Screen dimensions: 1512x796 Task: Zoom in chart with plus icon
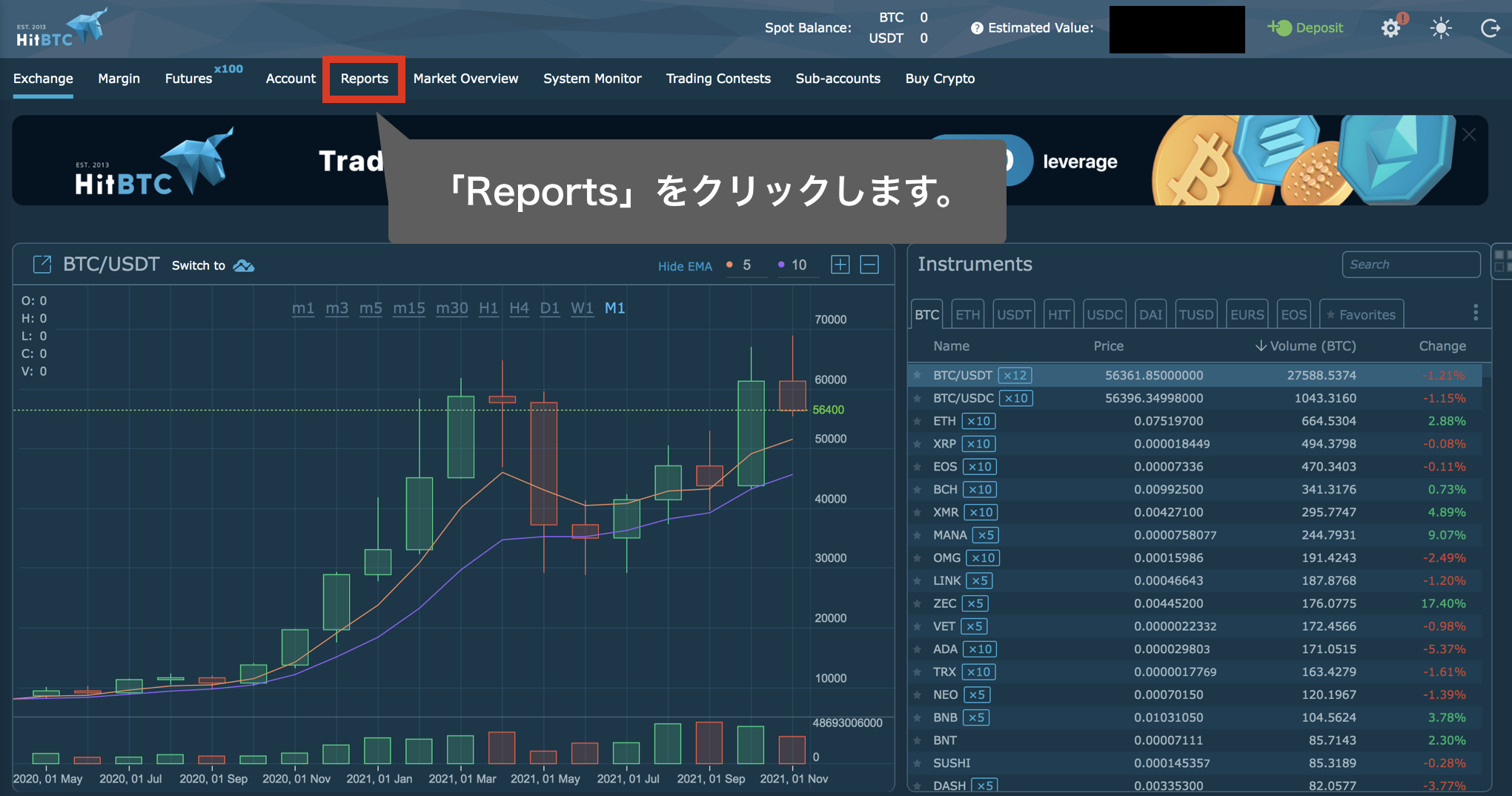click(x=840, y=265)
